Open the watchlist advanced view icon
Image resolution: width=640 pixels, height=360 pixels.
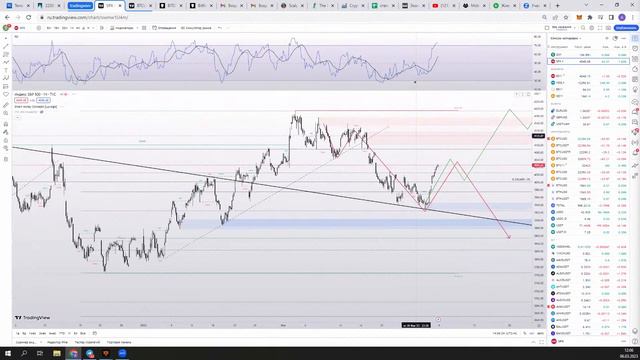pyautogui.click(x=615, y=38)
